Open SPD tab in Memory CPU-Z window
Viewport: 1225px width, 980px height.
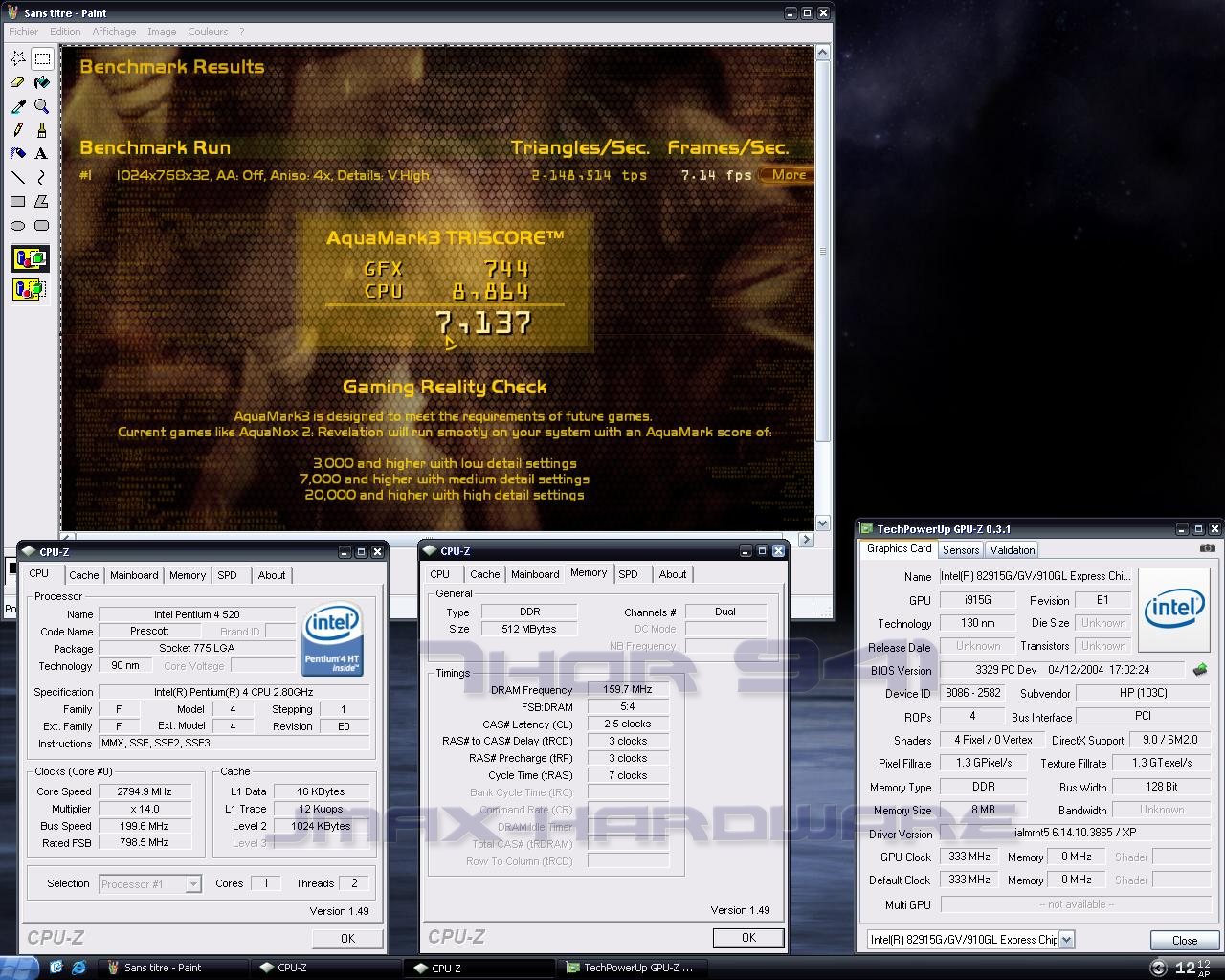(x=628, y=574)
